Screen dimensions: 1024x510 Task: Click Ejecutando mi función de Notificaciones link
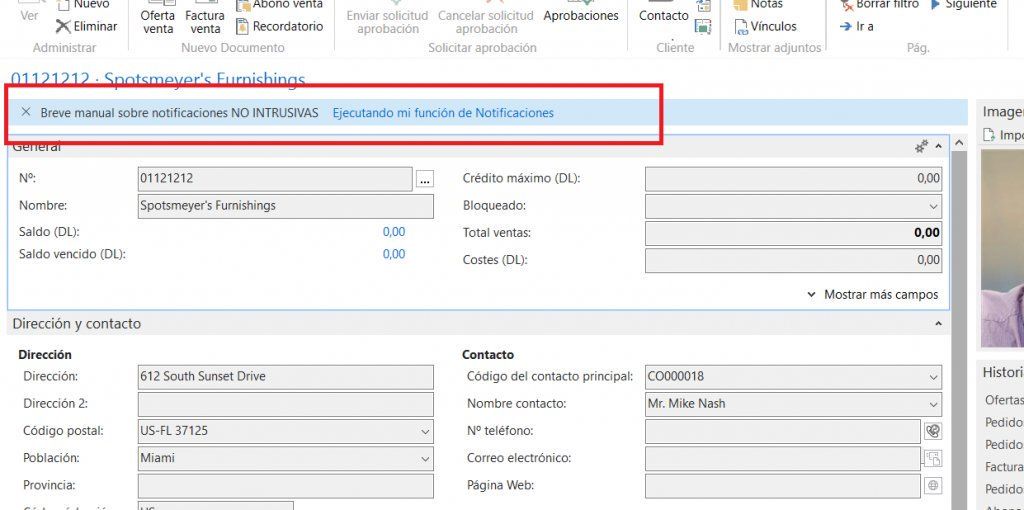443,113
